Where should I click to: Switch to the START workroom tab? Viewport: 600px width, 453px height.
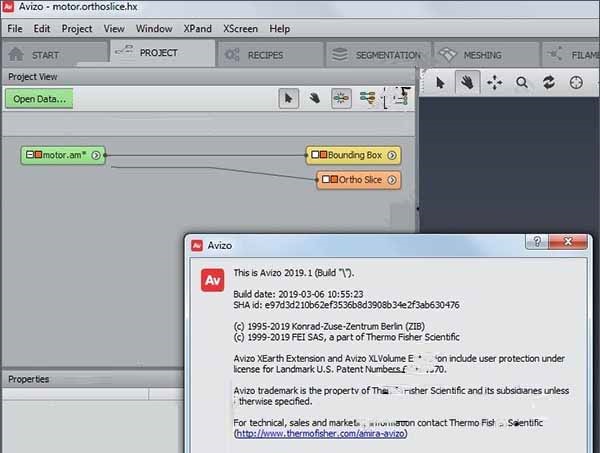[55, 54]
